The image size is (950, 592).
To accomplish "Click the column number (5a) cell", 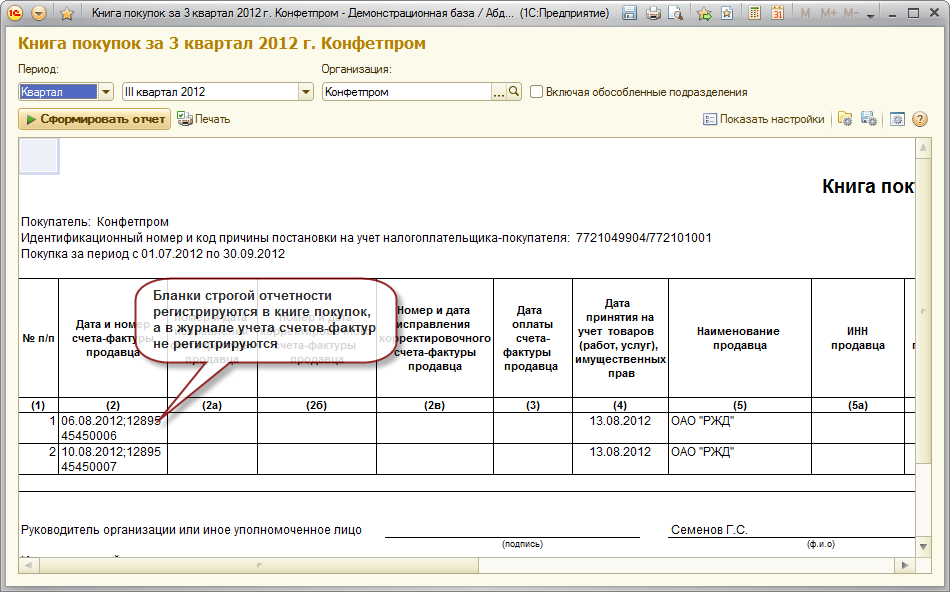I will 857,405.
